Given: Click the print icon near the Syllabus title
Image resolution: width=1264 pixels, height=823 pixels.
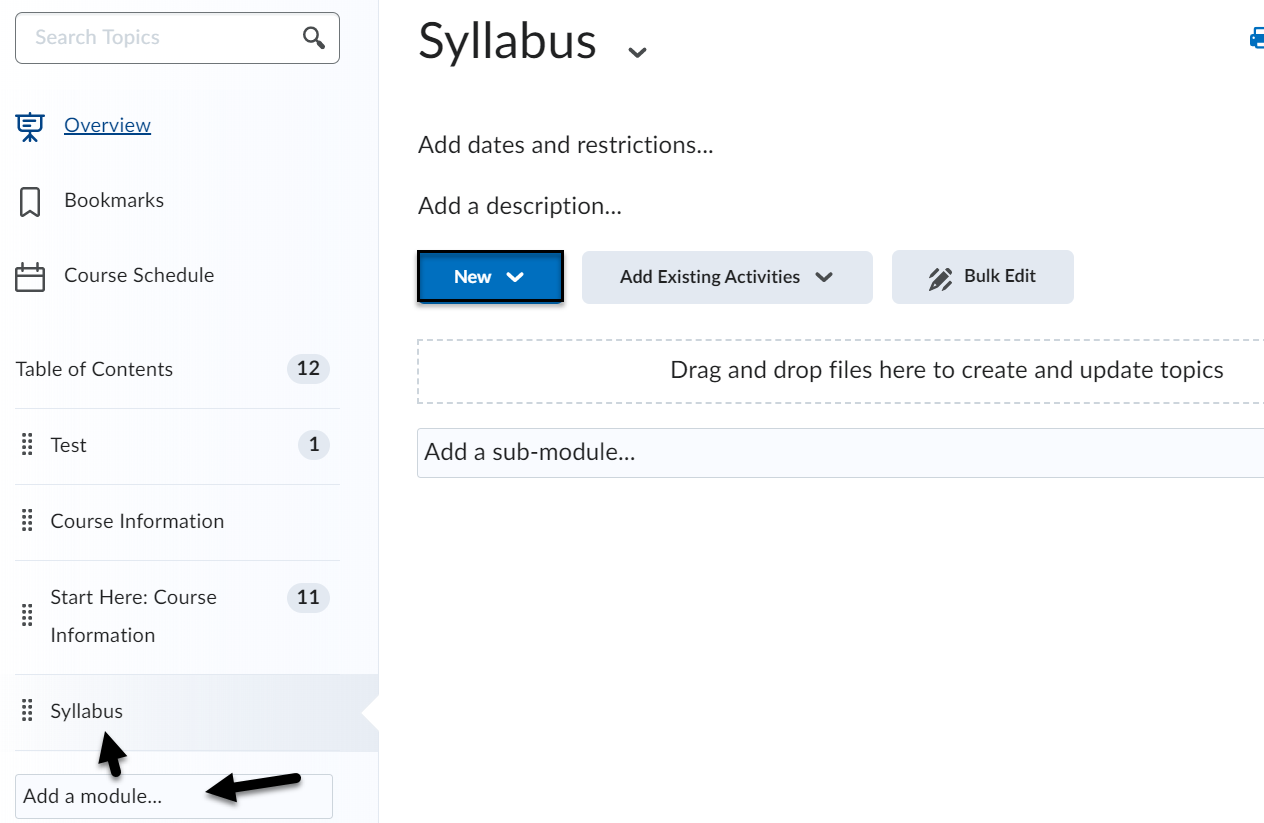Looking at the screenshot, I should tap(1255, 40).
